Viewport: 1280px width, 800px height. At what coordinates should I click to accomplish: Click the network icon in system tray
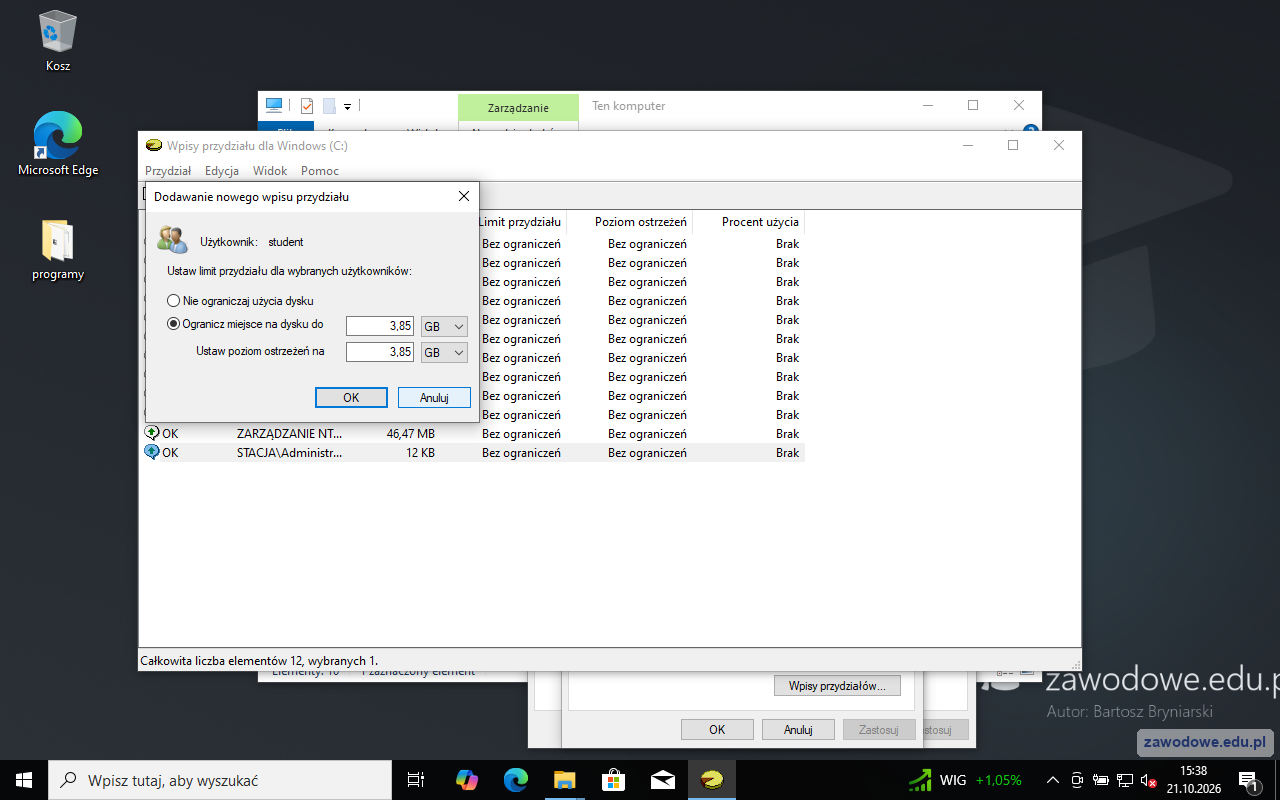1125,780
